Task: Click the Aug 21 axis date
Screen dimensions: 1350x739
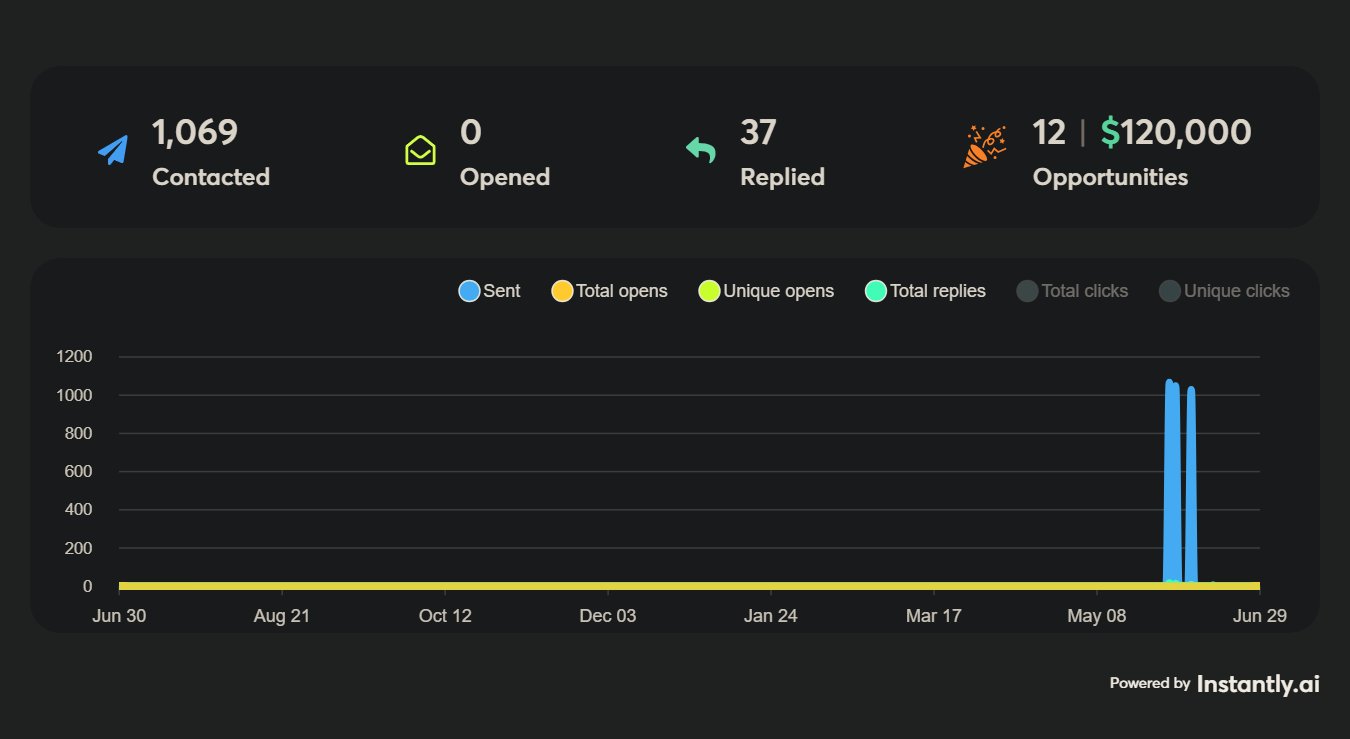Action: (x=282, y=616)
